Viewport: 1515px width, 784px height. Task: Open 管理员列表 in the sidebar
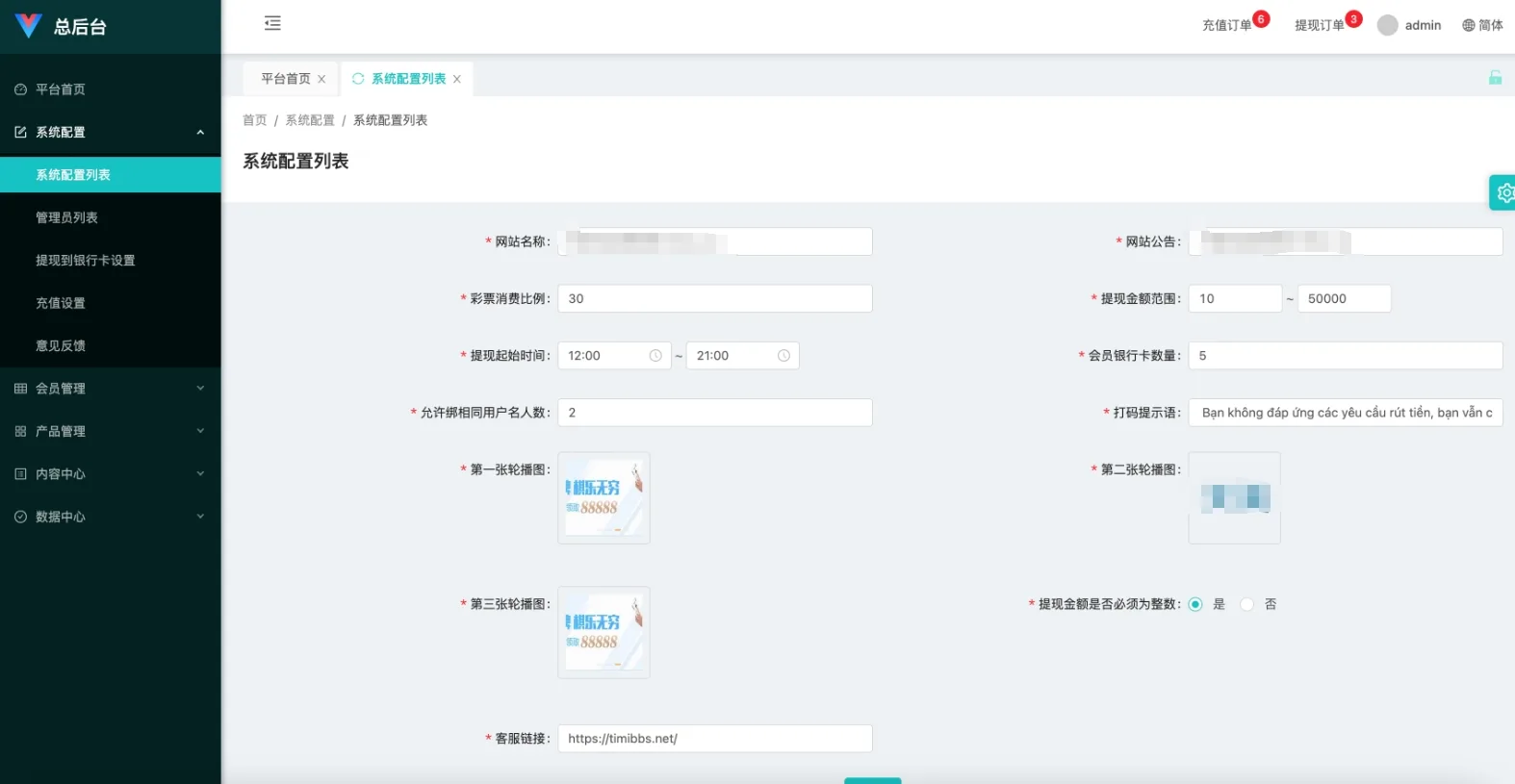tap(67, 217)
